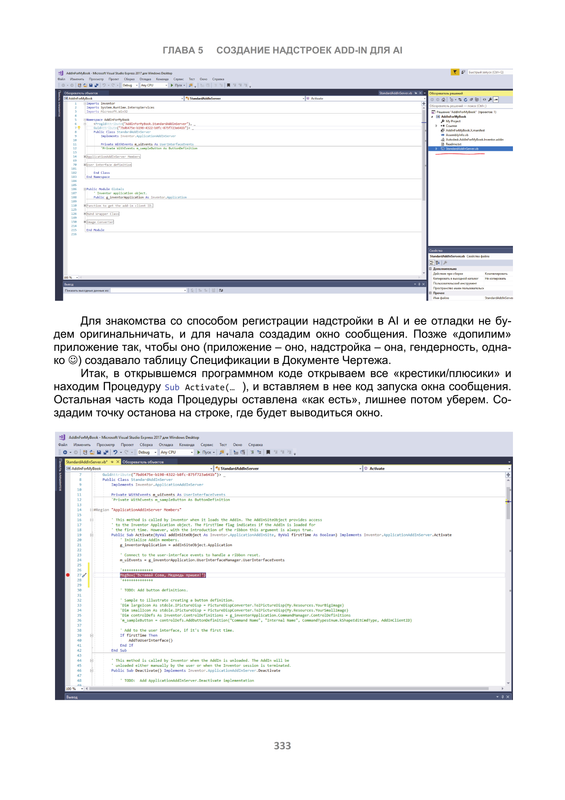Click Пуск start button in lower screenshot

coord(205,453)
